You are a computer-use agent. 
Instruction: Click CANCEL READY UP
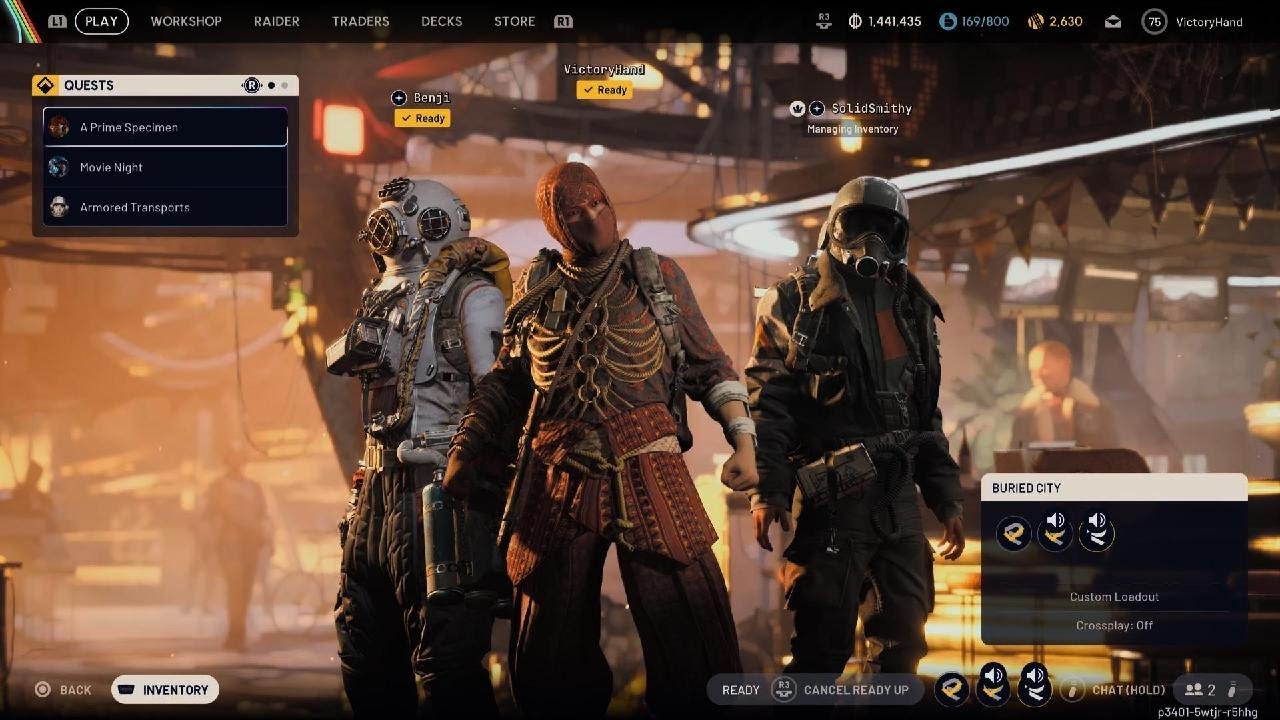(x=856, y=689)
